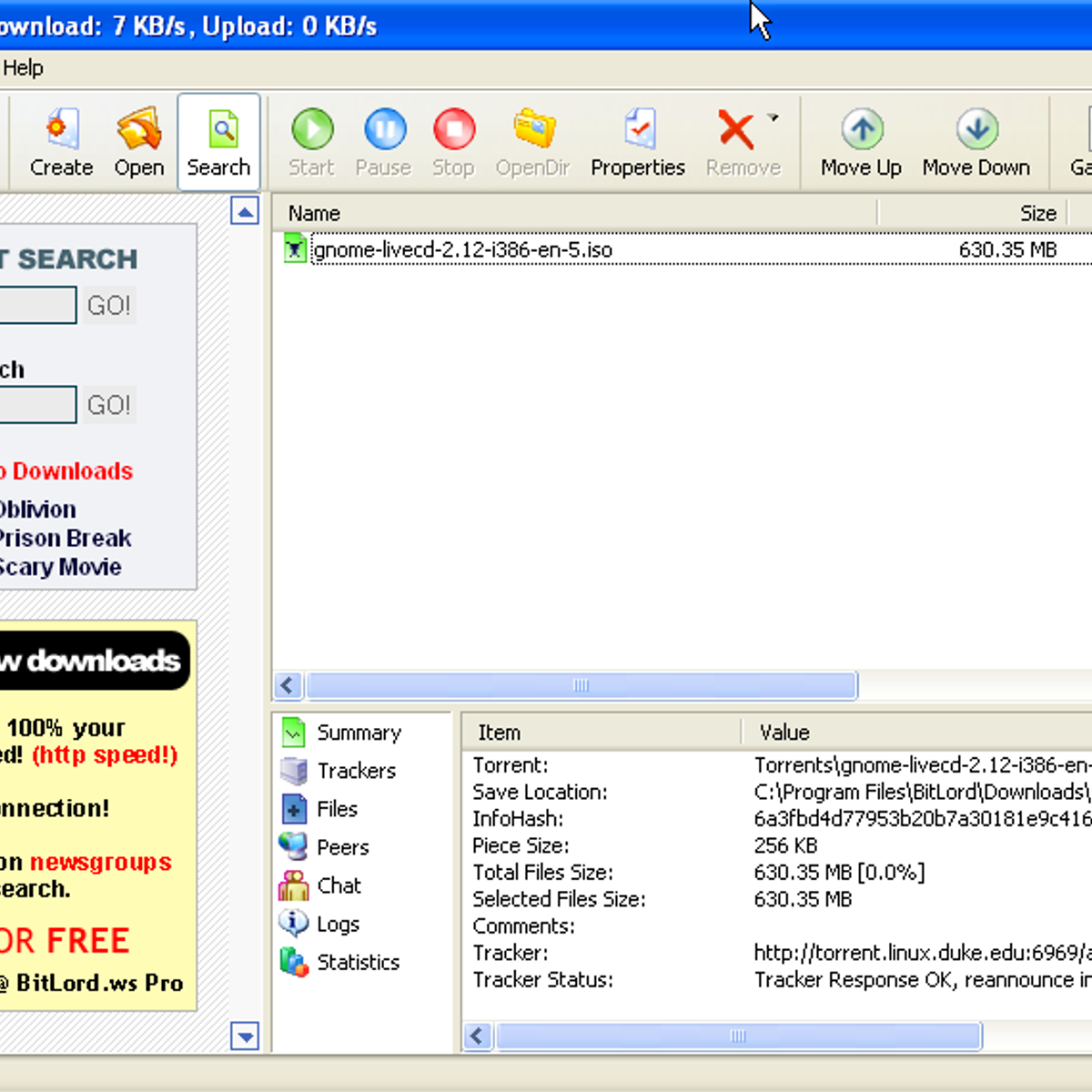Click the Files tab icon
Viewport: 1092px width, 1092px height.
click(294, 808)
